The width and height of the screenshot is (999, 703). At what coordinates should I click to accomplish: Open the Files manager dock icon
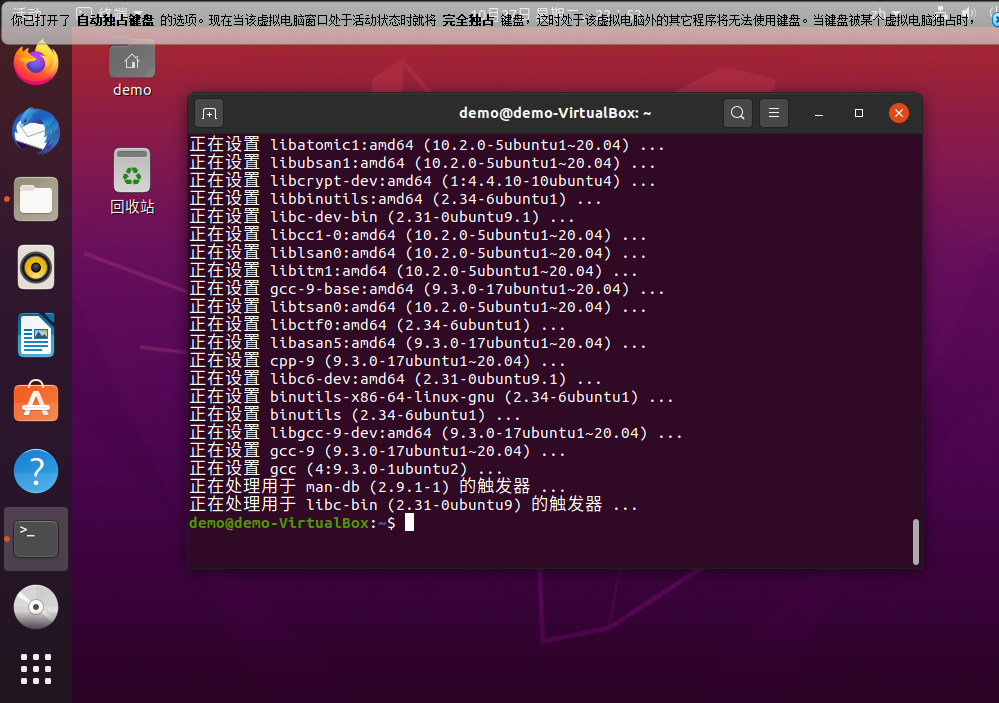(36, 199)
